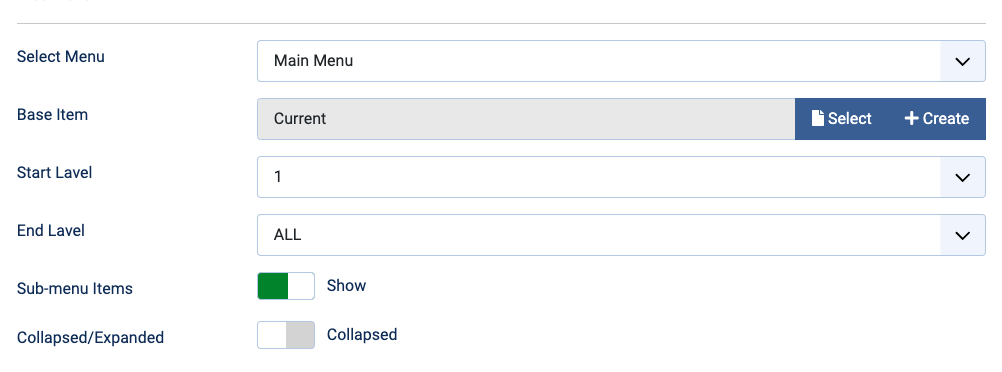Turn off the Sub-menu Items switch

(286, 286)
